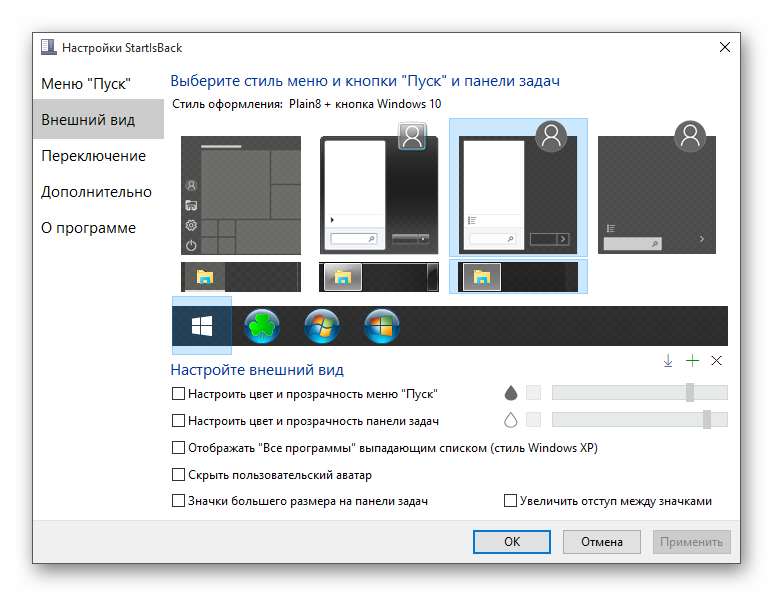Click the 'Применить' button
This screenshot has height=596, width=773.
[692, 542]
